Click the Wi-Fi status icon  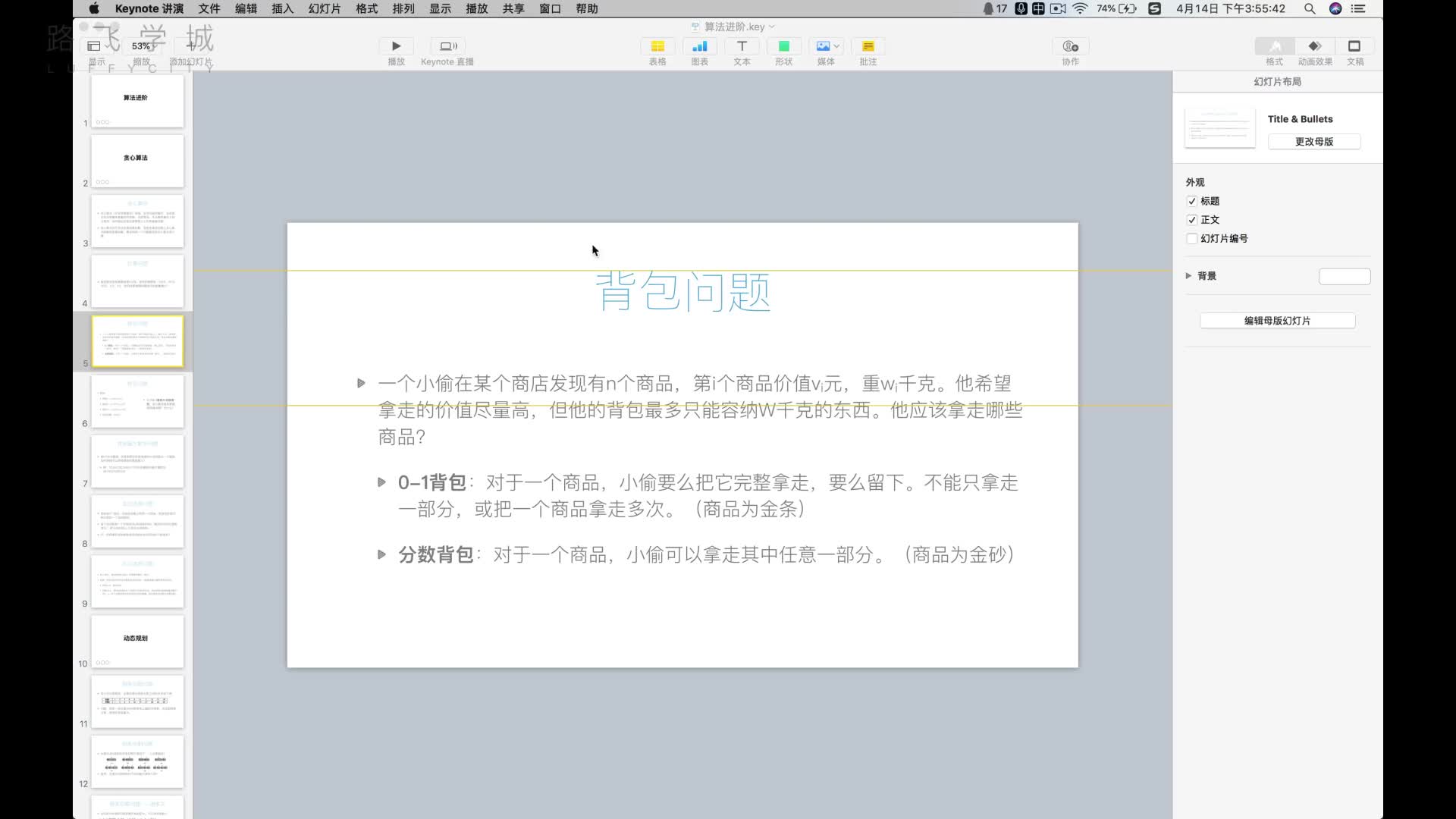(1080, 8)
